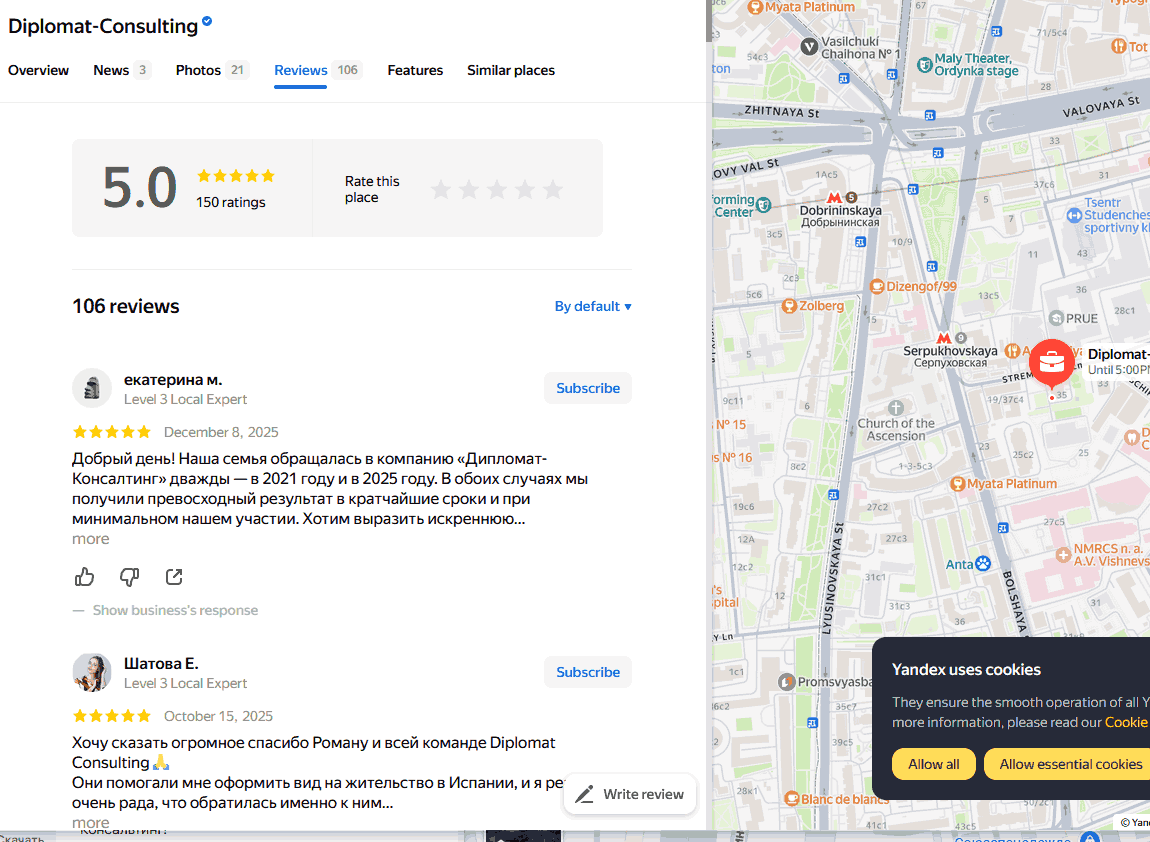Open the By default sort dropdown
The height and width of the screenshot is (842, 1150).
coord(593,306)
